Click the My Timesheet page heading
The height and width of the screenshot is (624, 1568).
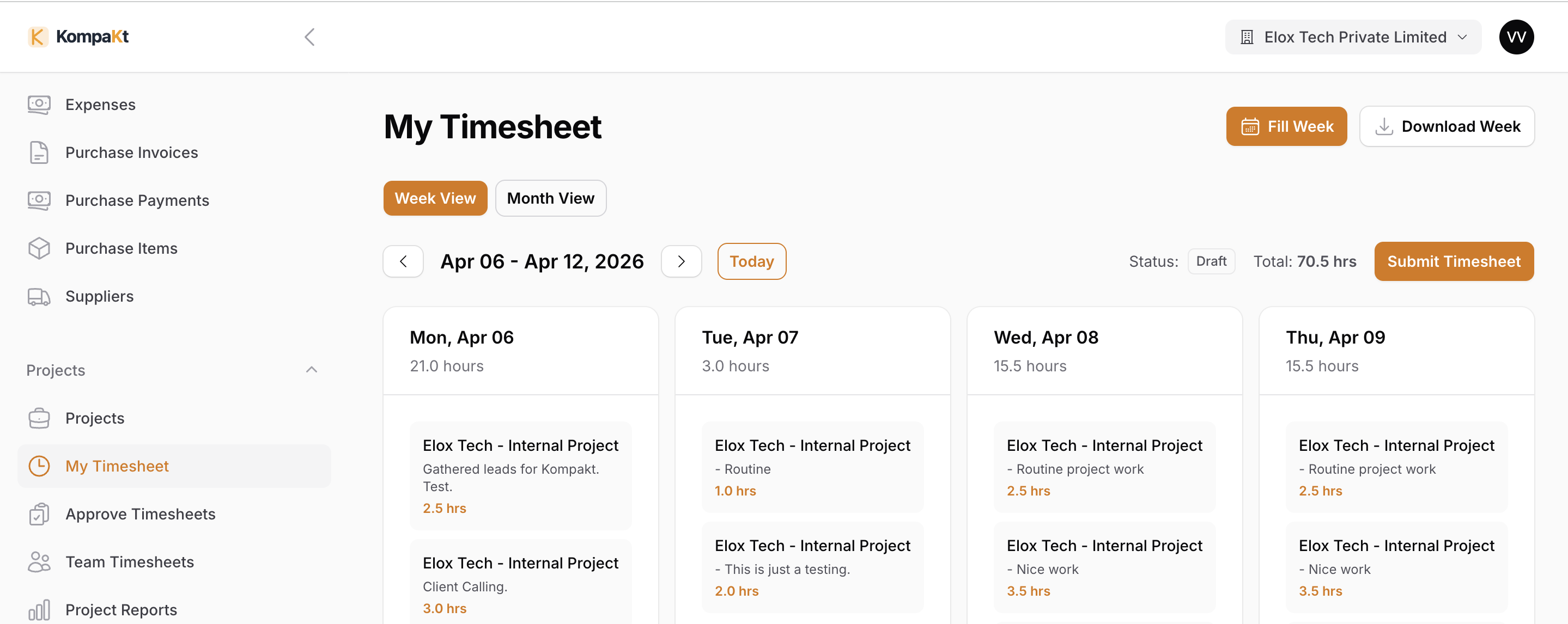[x=493, y=127]
